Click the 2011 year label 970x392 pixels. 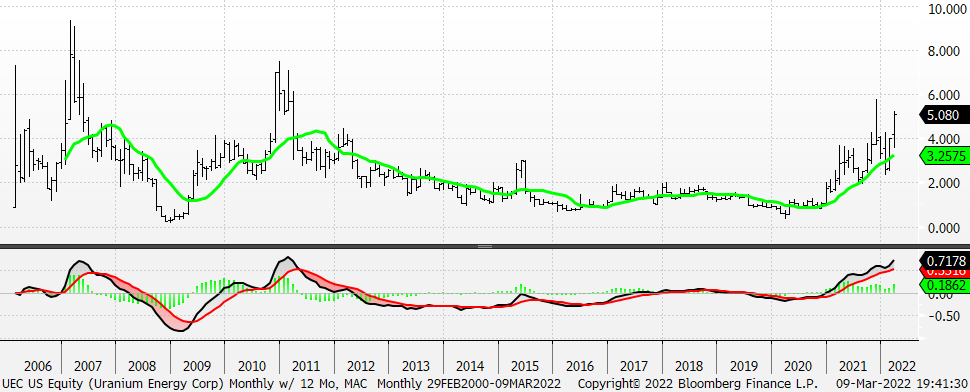[x=307, y=365]
